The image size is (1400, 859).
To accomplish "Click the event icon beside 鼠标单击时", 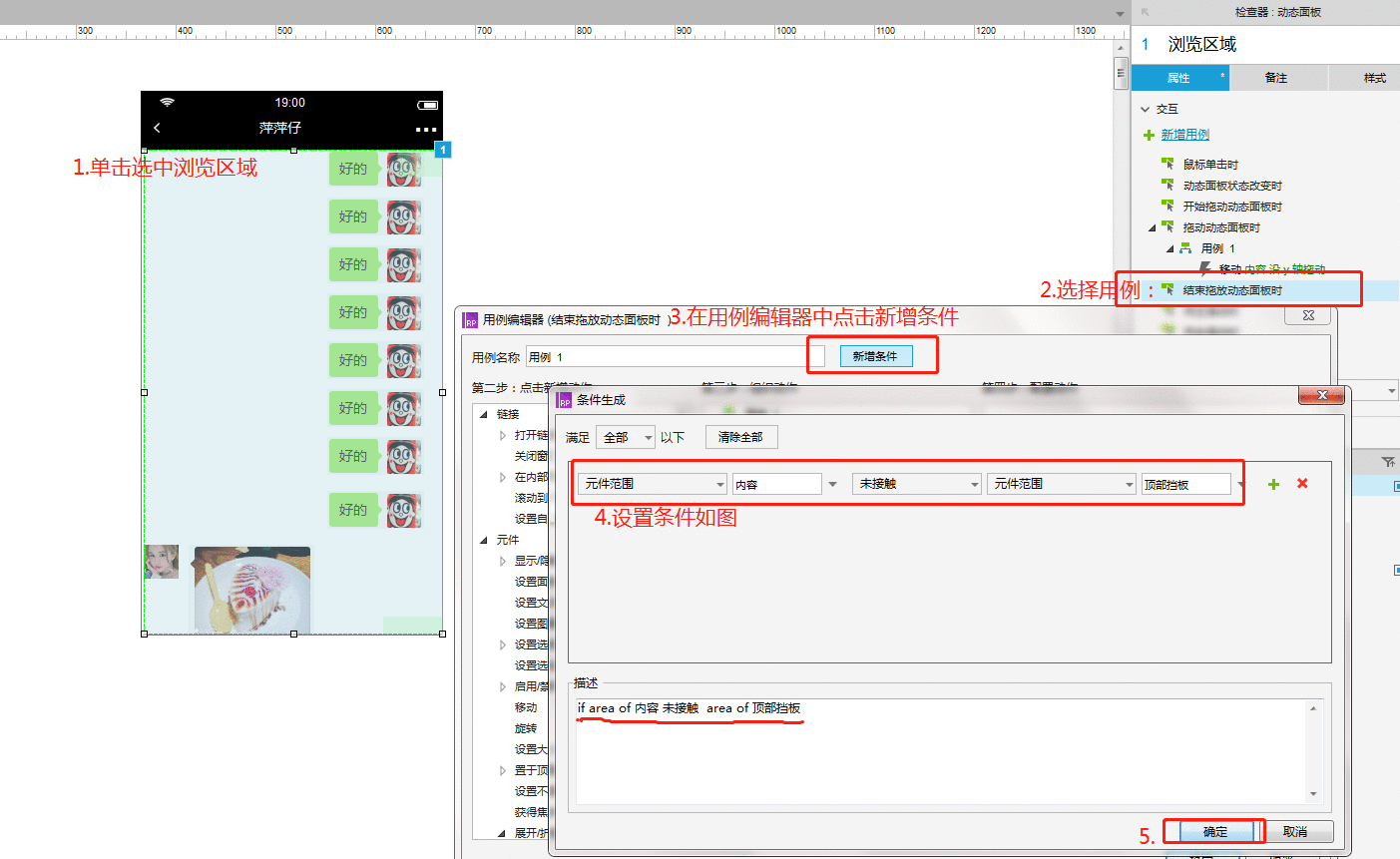I will 1167,164.
